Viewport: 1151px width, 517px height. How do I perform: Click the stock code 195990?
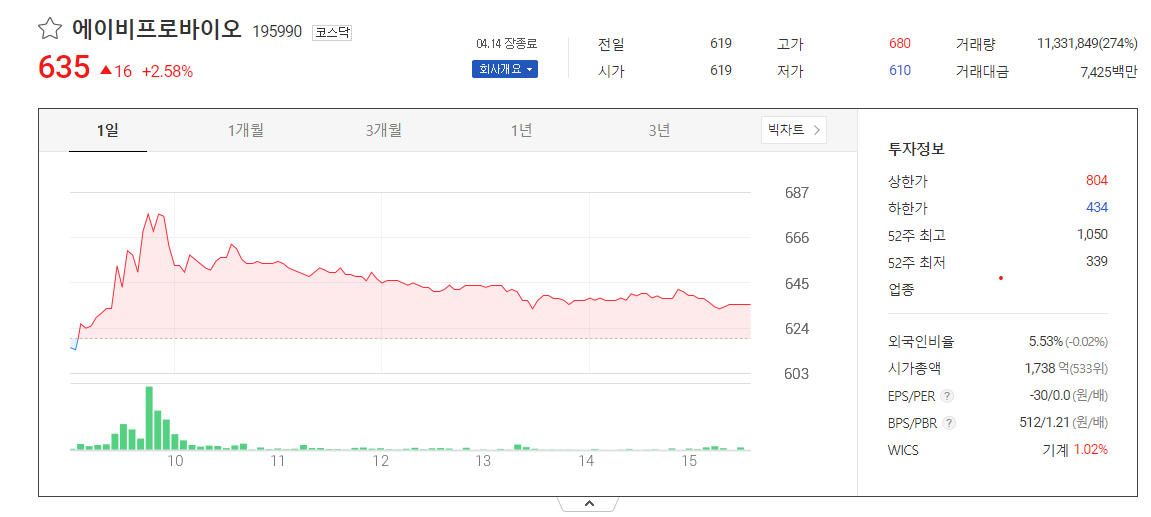(277, 32)
